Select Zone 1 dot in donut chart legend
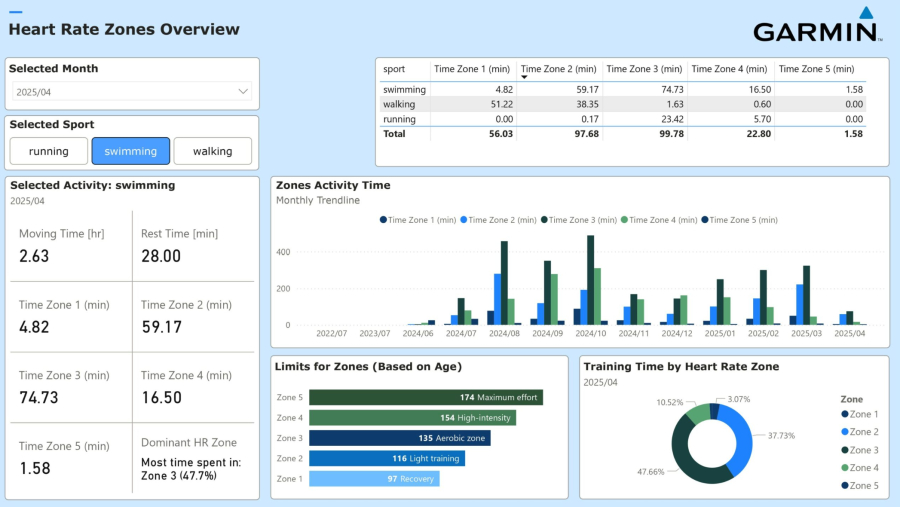 [x=845, y=414]
